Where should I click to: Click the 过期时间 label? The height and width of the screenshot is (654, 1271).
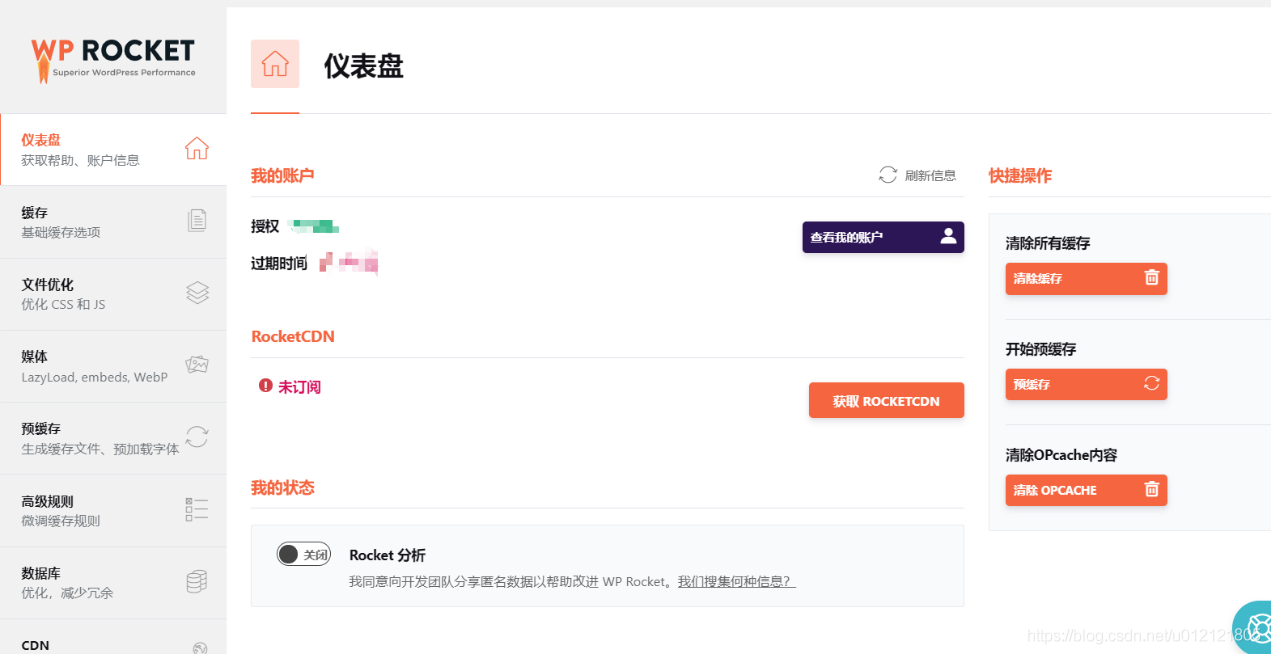point(279,263)
